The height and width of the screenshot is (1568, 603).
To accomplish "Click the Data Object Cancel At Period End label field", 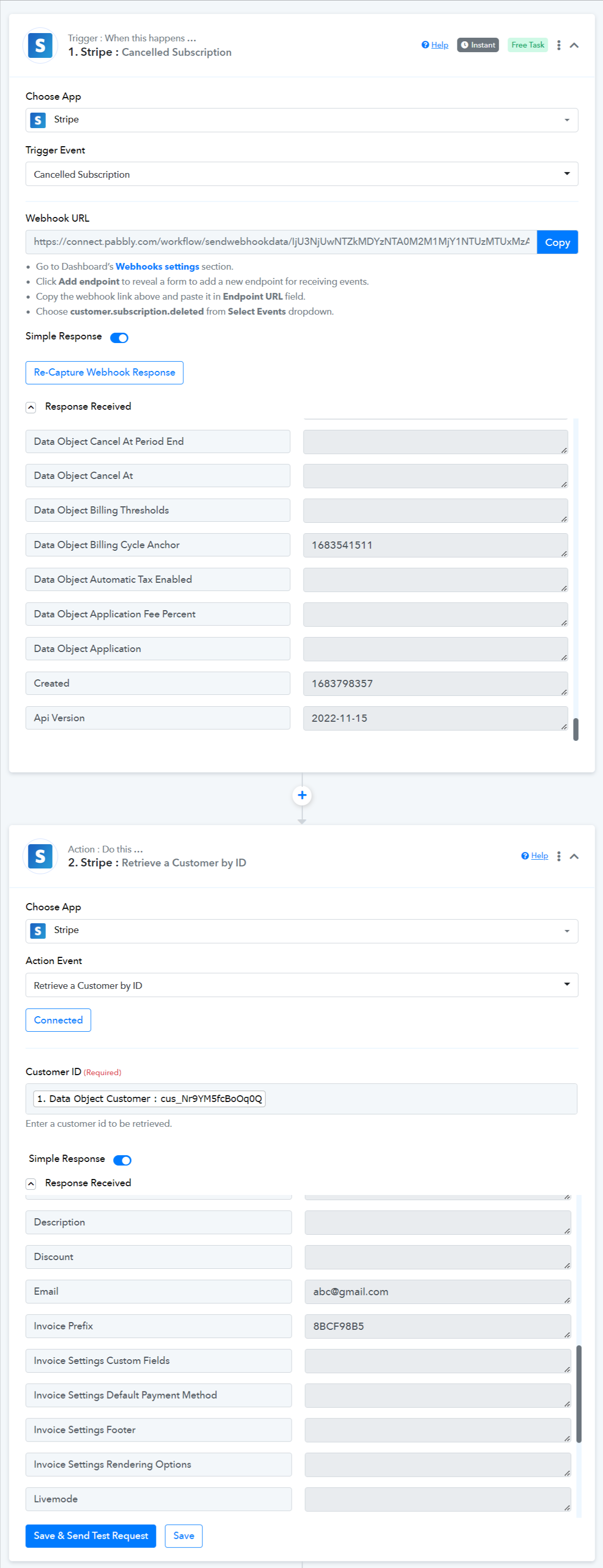I will tap(157, 441).
